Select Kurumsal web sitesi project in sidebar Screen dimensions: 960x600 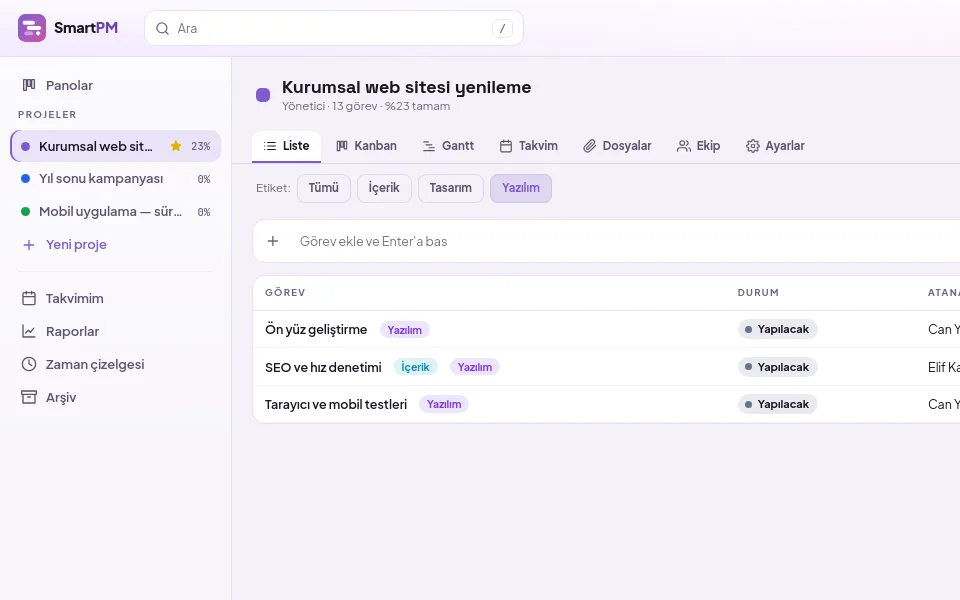[x=115, y=146]
